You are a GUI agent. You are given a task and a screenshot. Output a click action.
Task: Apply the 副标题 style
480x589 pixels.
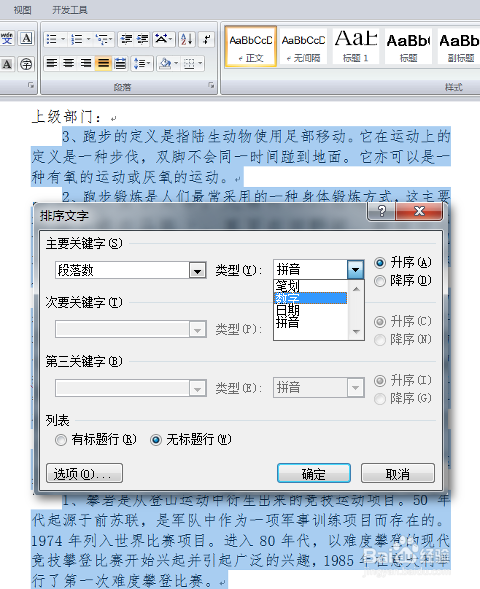460,47
